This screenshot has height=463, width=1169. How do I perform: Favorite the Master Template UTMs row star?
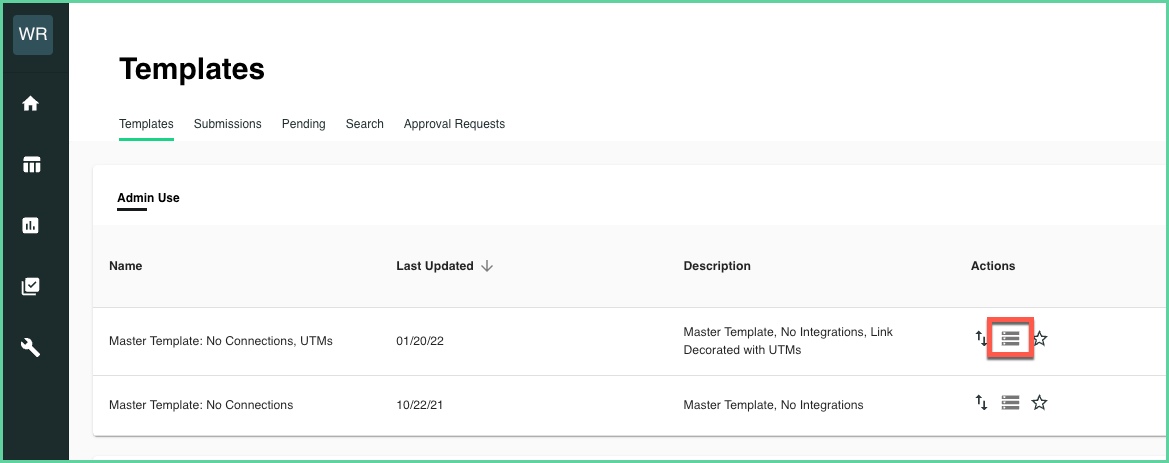pos(1040,339)
